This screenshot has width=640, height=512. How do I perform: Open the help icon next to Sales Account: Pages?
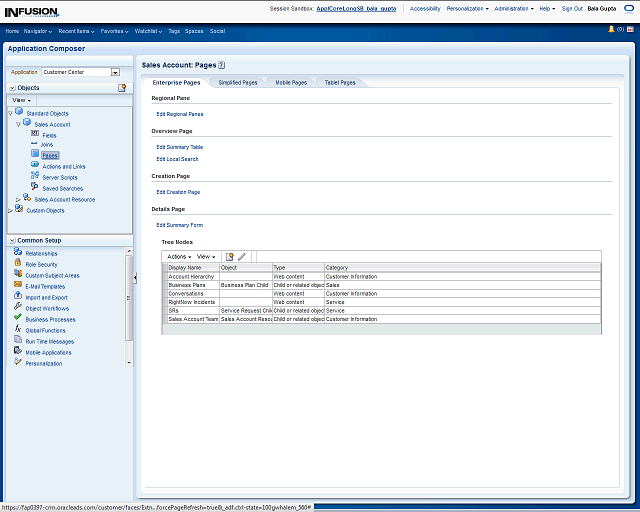(x=222, y=65)
